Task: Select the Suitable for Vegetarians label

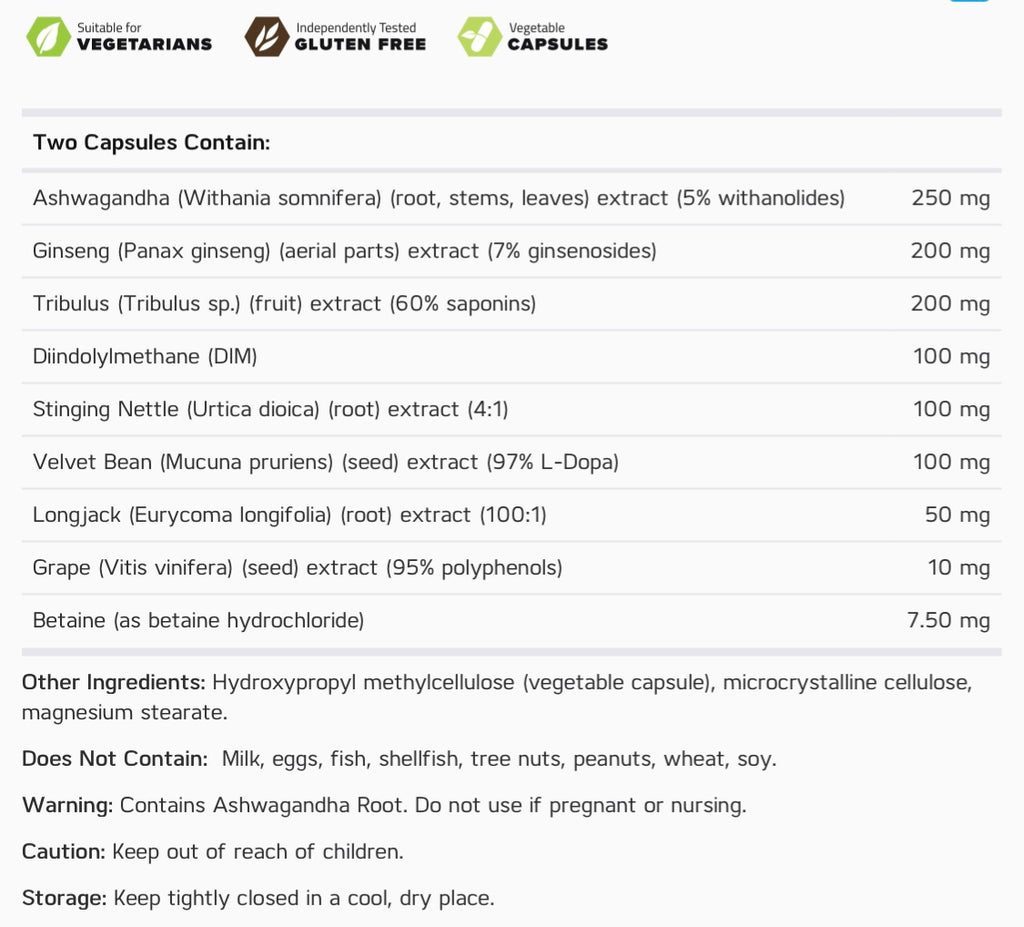Action: [144, 37]
